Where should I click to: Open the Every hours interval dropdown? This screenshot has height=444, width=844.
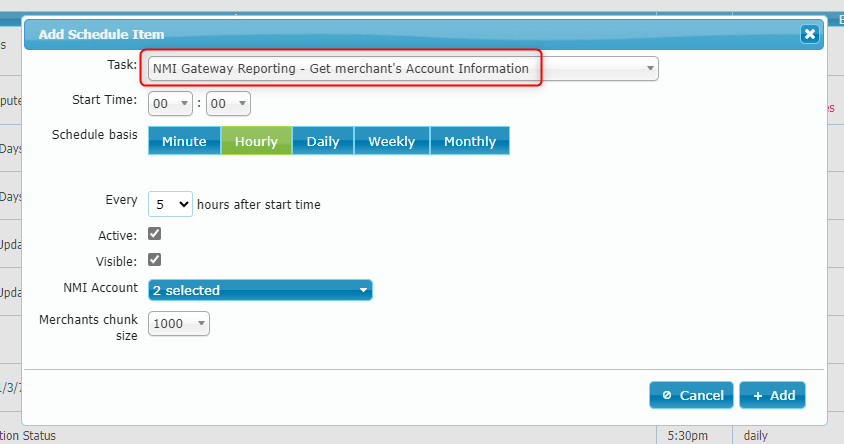pos(170,204)
